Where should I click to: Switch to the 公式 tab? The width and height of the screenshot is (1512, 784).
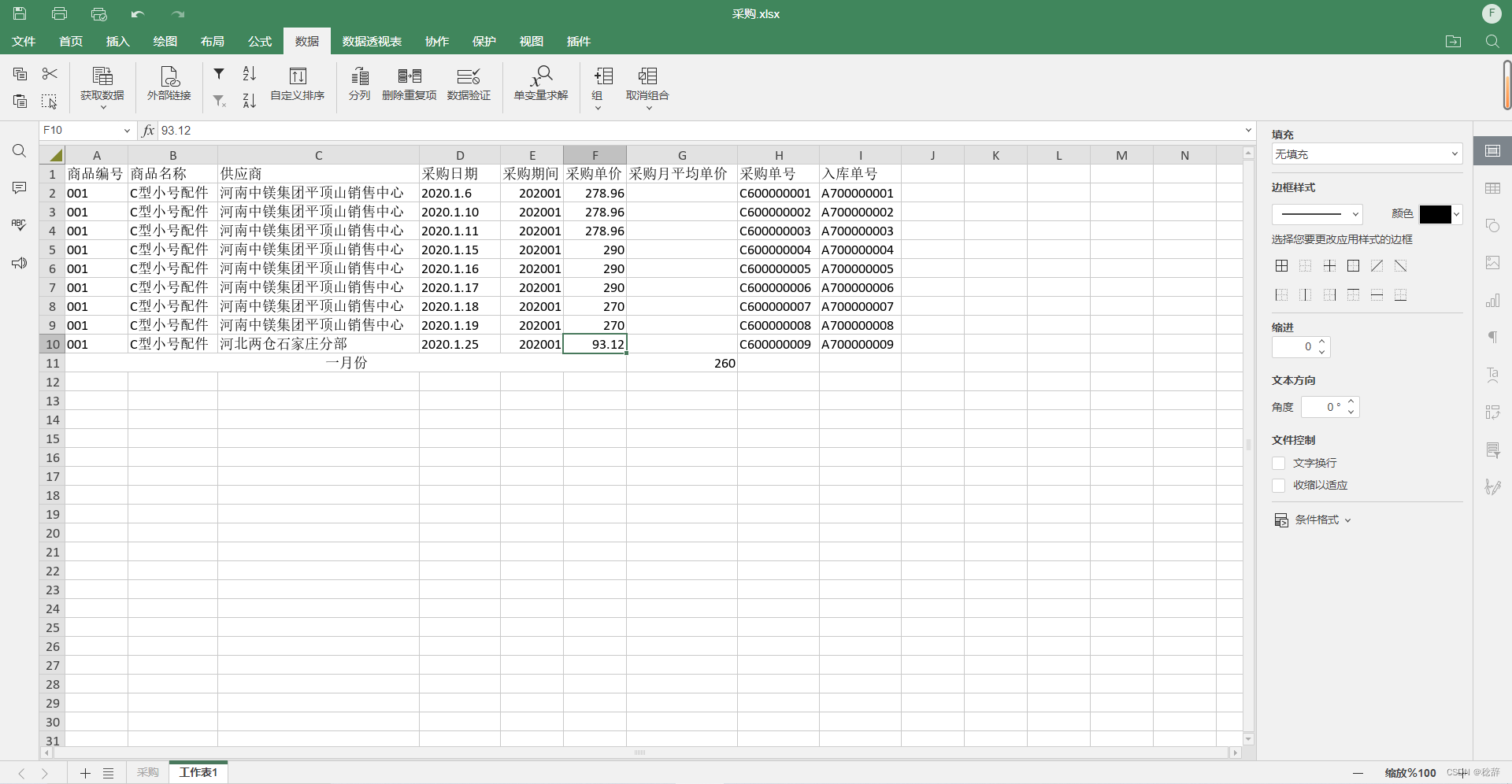tap(260, 41)
